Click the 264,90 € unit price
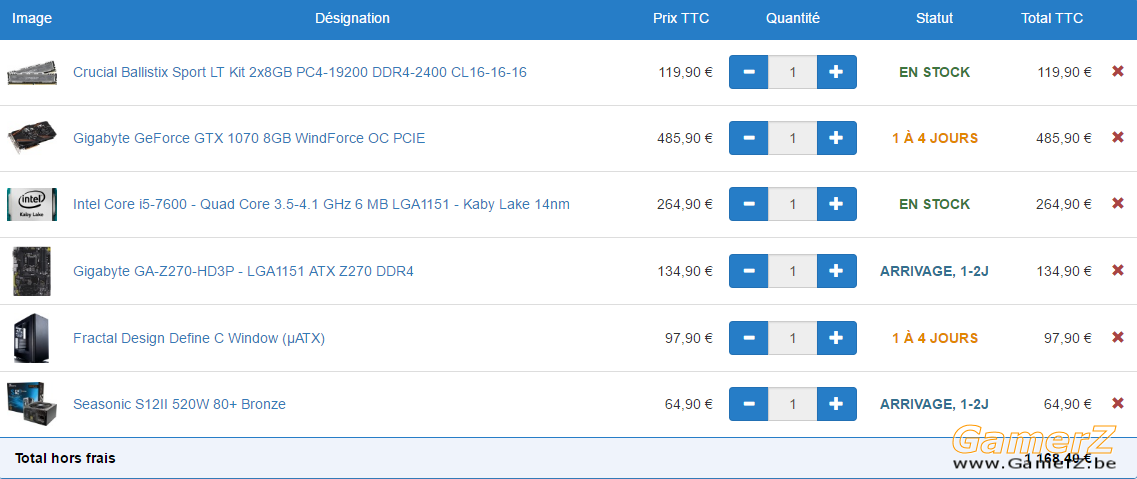 pyautogui.click(x=685, y=204)
